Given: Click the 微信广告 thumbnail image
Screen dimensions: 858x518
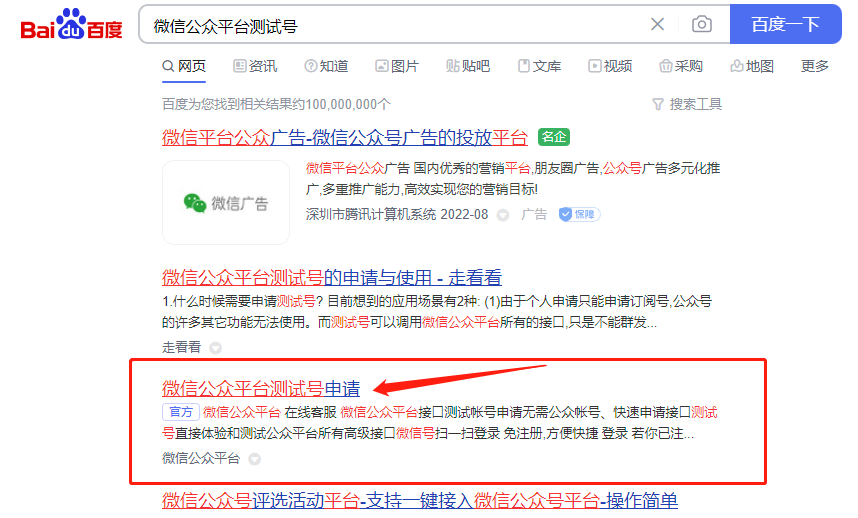Looking at the screenshot, I should (226, 202).
